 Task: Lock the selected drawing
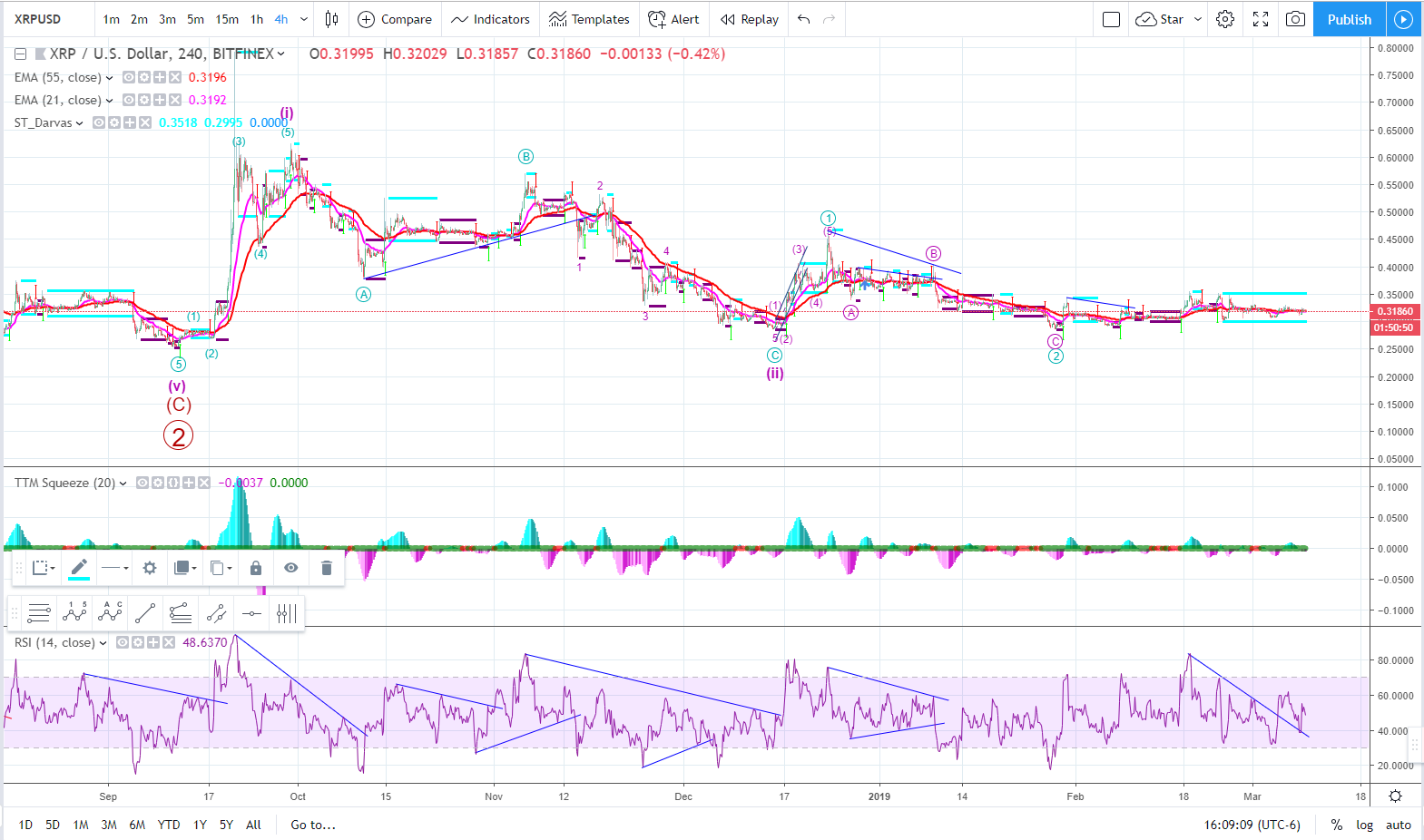point(256,568)
